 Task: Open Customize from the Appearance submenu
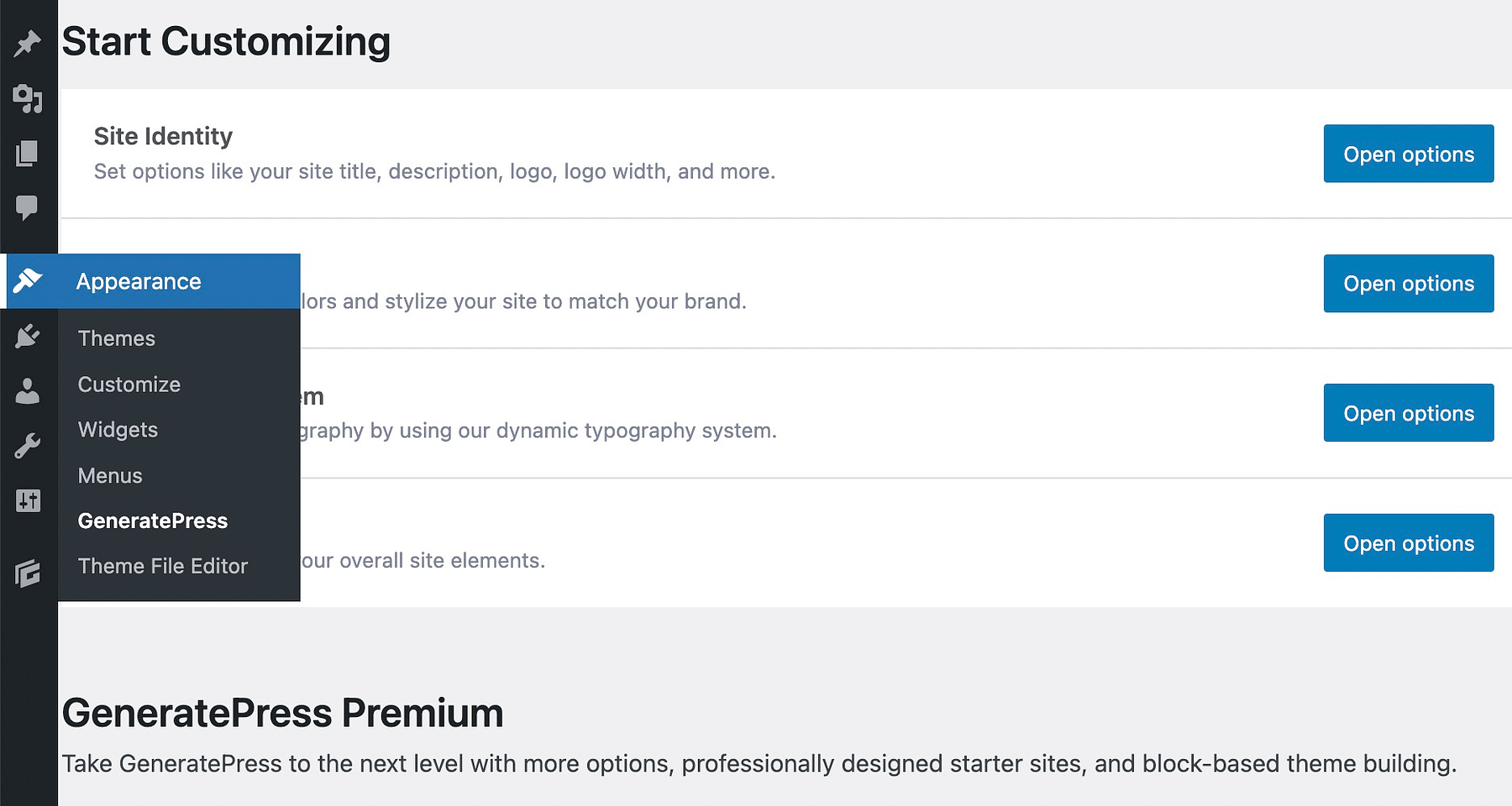click(129, 385)
